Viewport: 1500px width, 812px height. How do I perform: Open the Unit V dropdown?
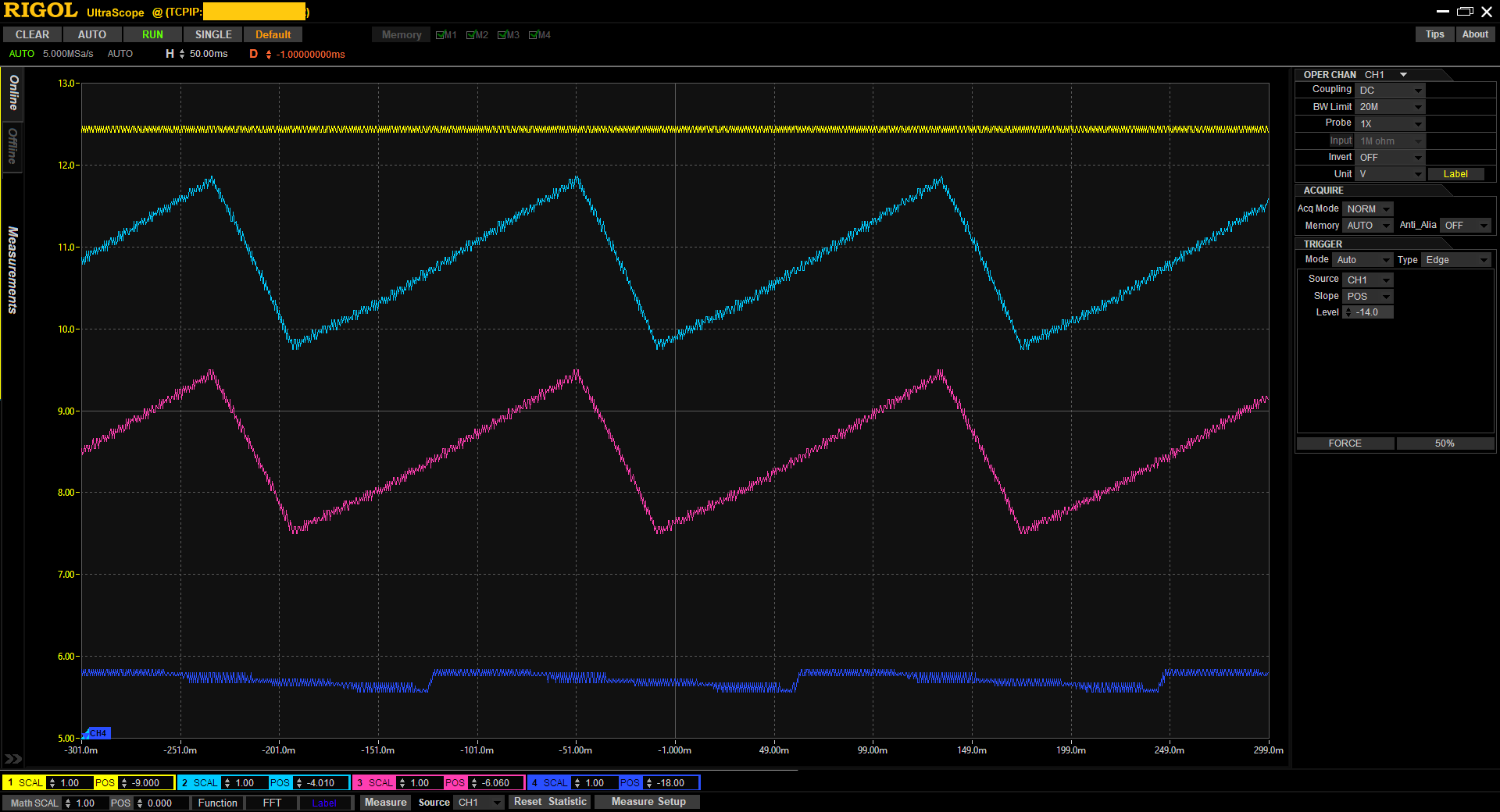pos(1391,174)
